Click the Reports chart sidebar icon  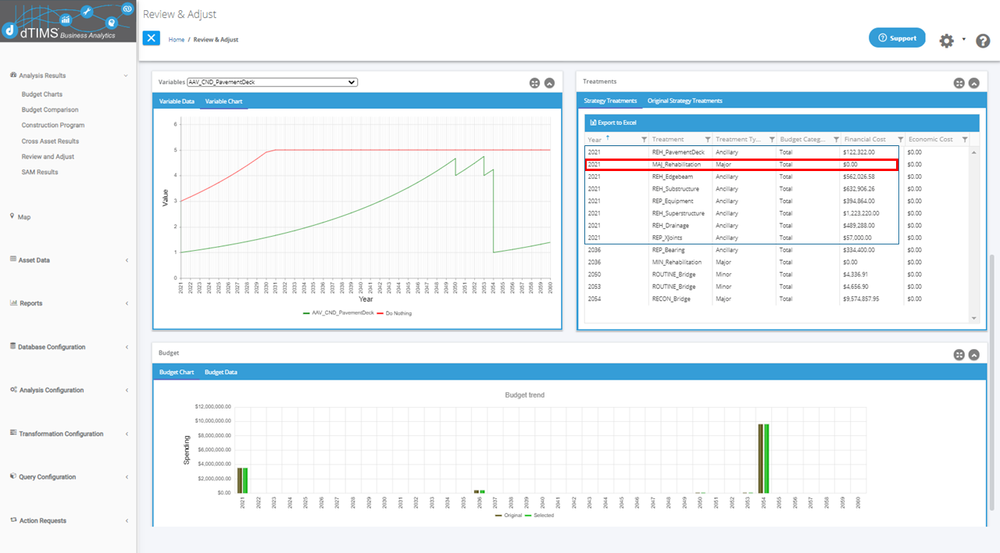(x=13, y=302)
